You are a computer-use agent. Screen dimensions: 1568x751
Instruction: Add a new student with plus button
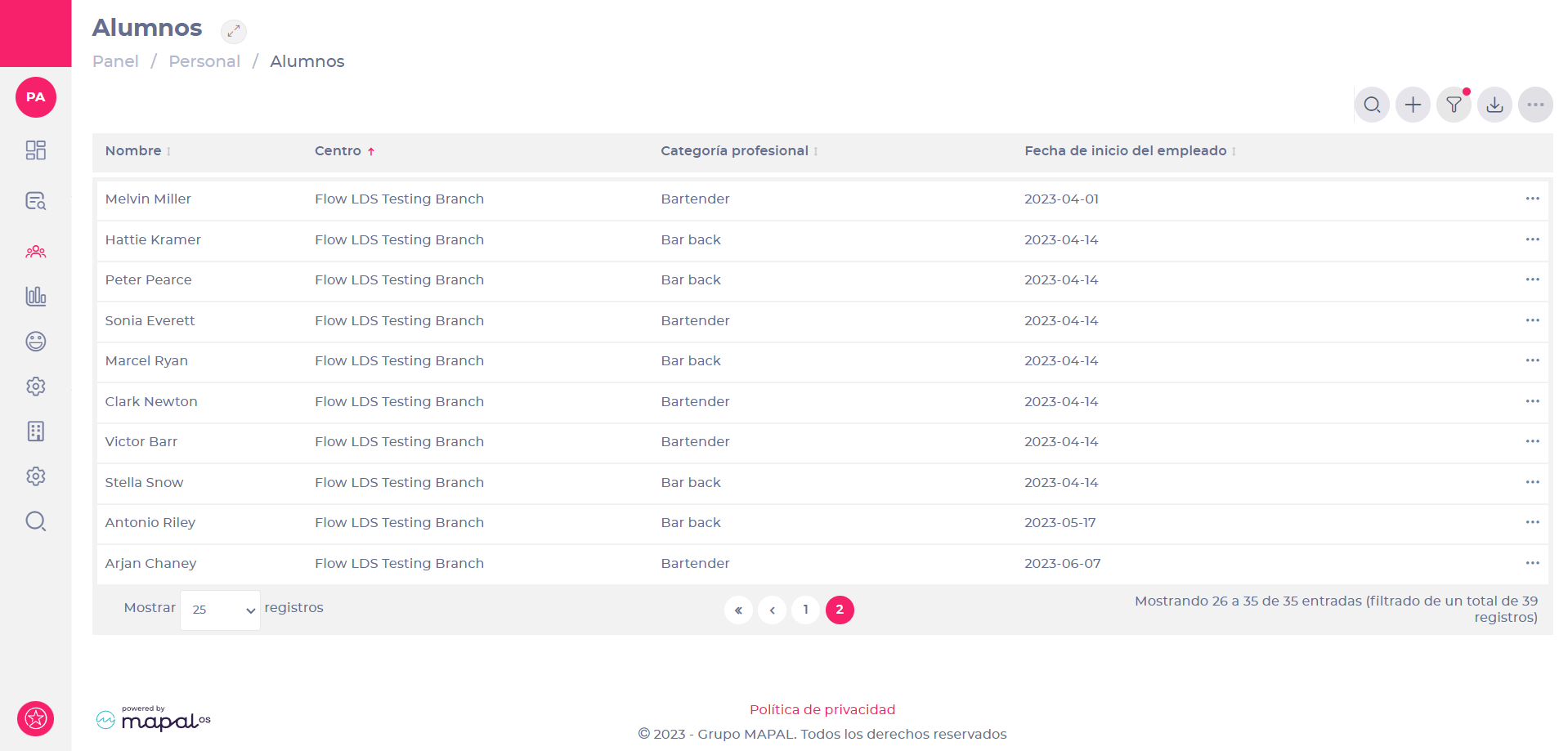(x=1413, y=105)
